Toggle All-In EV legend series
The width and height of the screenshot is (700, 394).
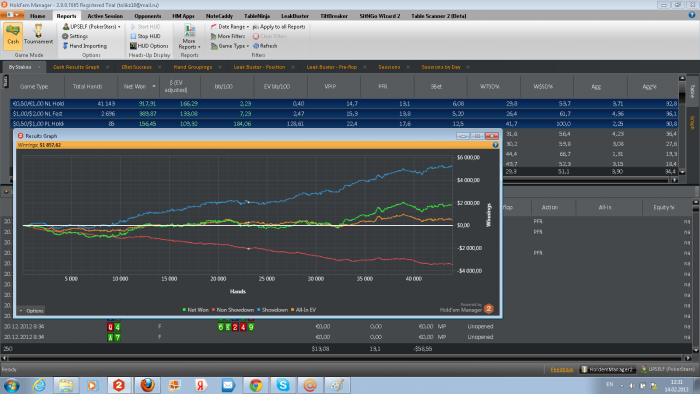click(303, 310)
